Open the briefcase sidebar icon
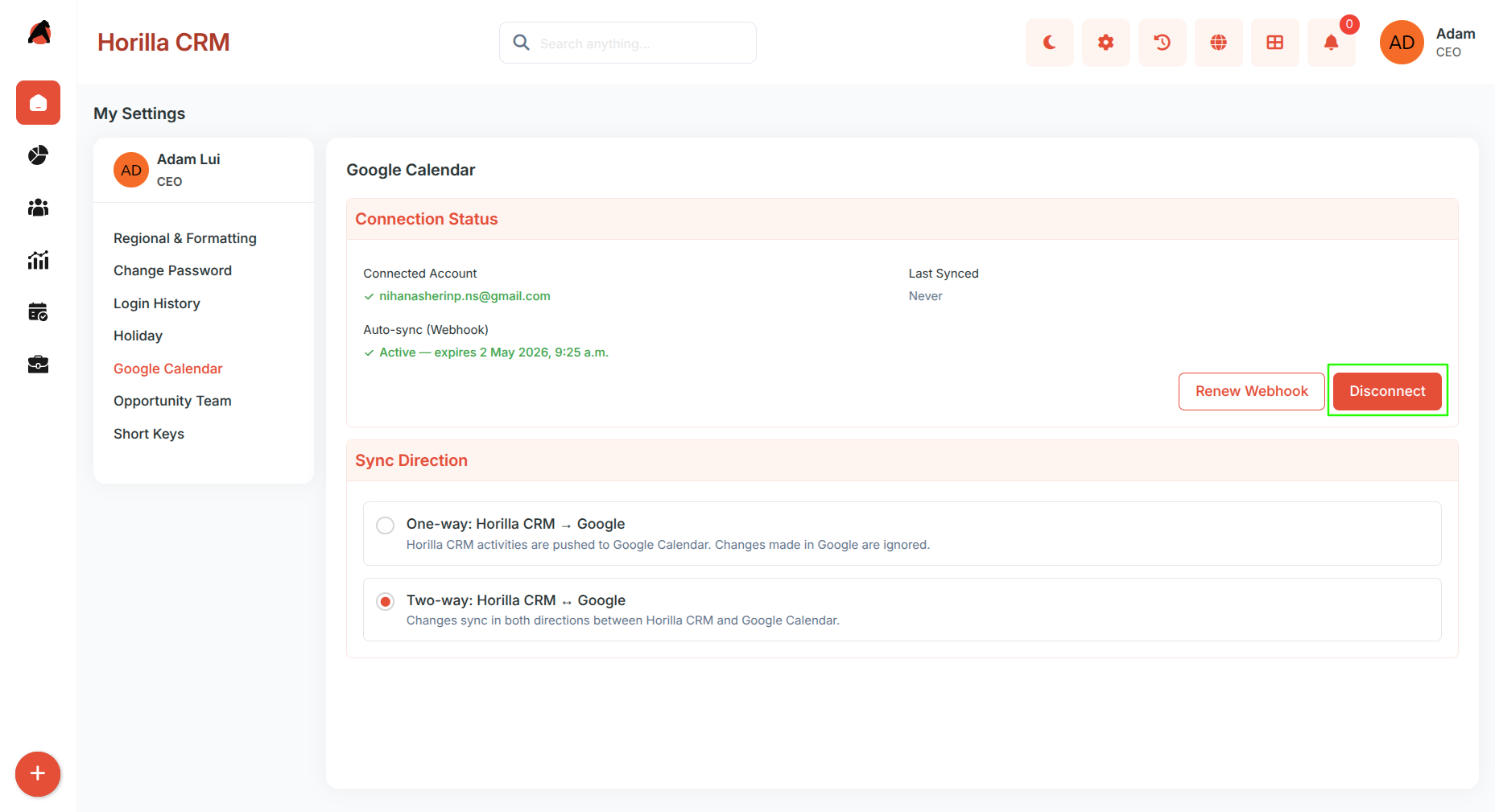Screen dimensions: 1495x812 pyautogui.click(x=38, y=365)
